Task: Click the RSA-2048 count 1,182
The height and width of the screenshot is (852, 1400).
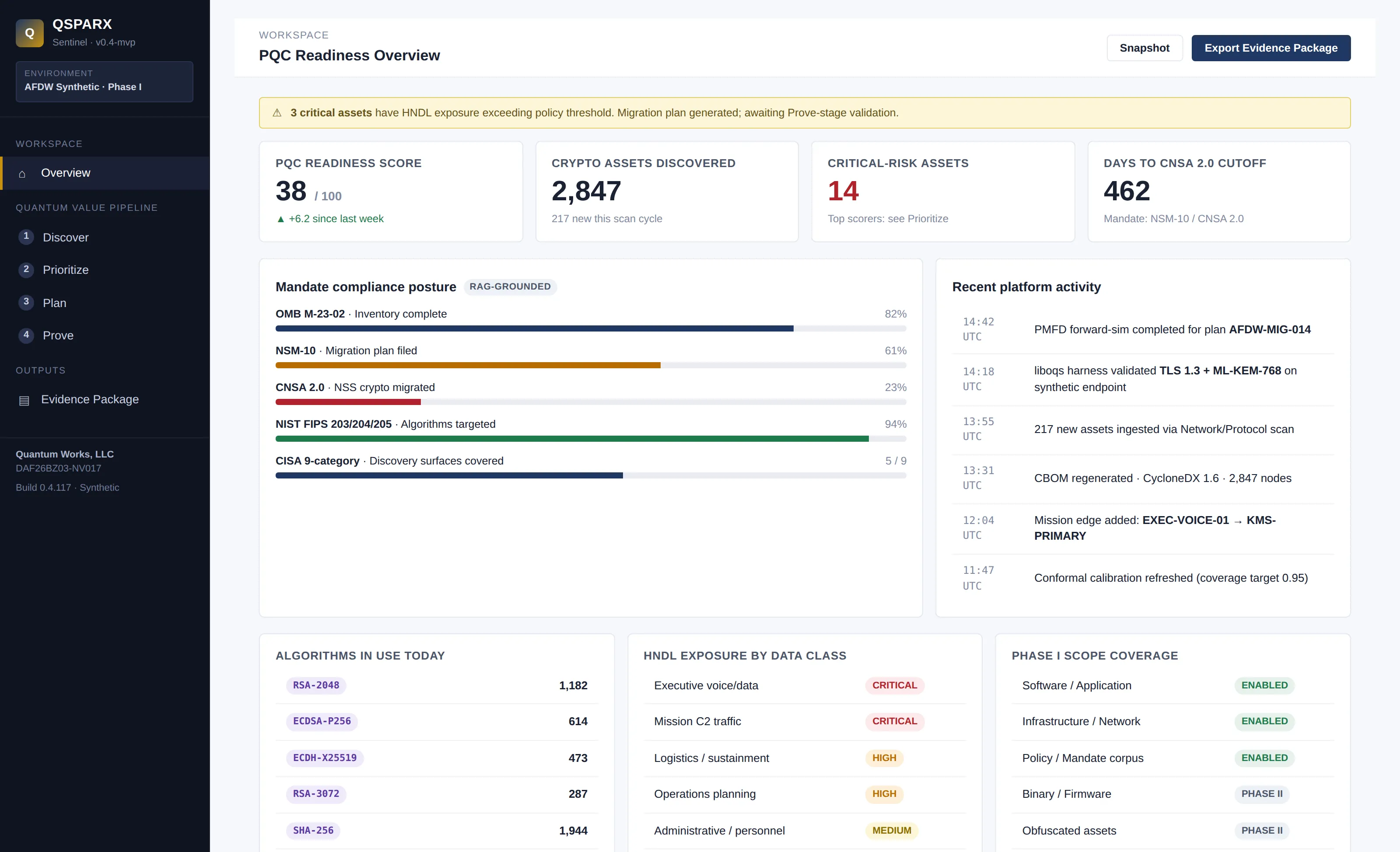Action: pyautogui.click(x=573, y=685)
